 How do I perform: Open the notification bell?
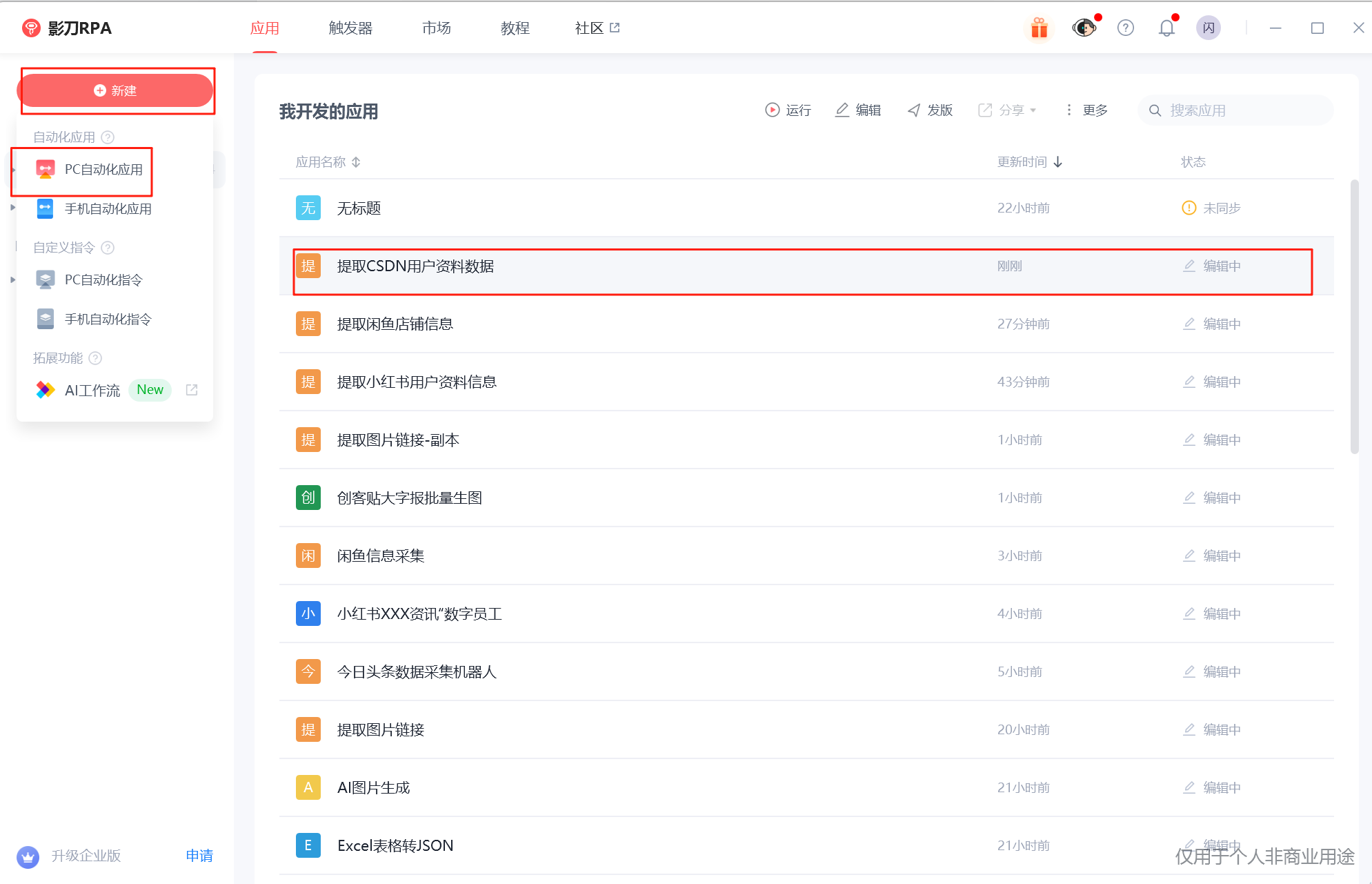[x=1166, y=28]
